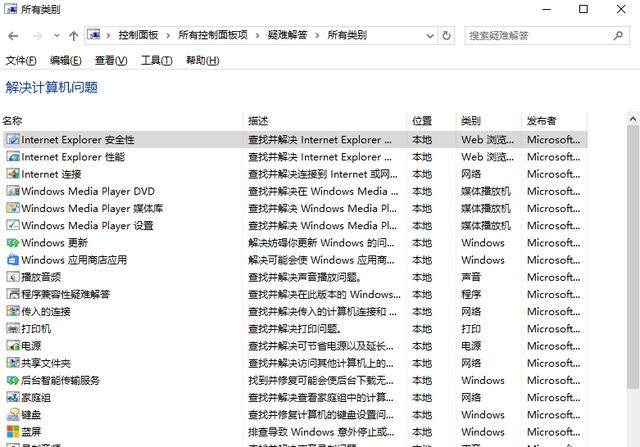Viewport: 640px width, 447px height.
Task: Select the 播放音频 row name
Action: coord(41,277)
